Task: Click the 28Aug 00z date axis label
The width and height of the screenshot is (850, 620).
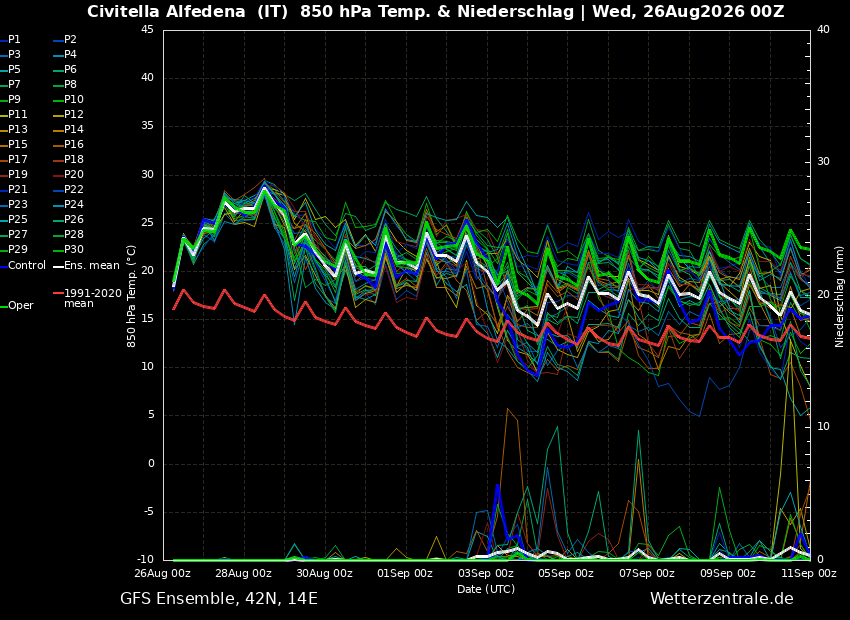Action: (x=244, y=573)
